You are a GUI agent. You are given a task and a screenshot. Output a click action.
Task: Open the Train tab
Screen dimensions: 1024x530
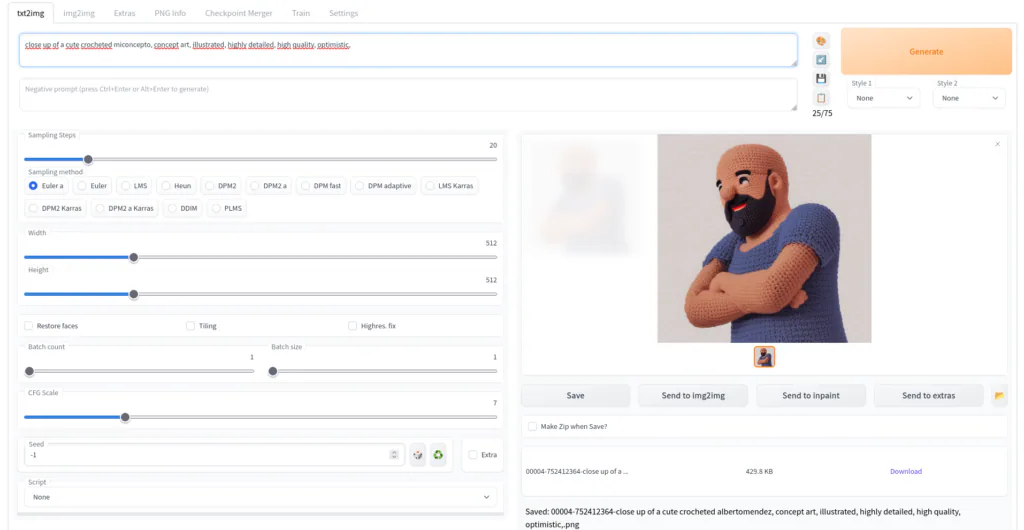301,13
